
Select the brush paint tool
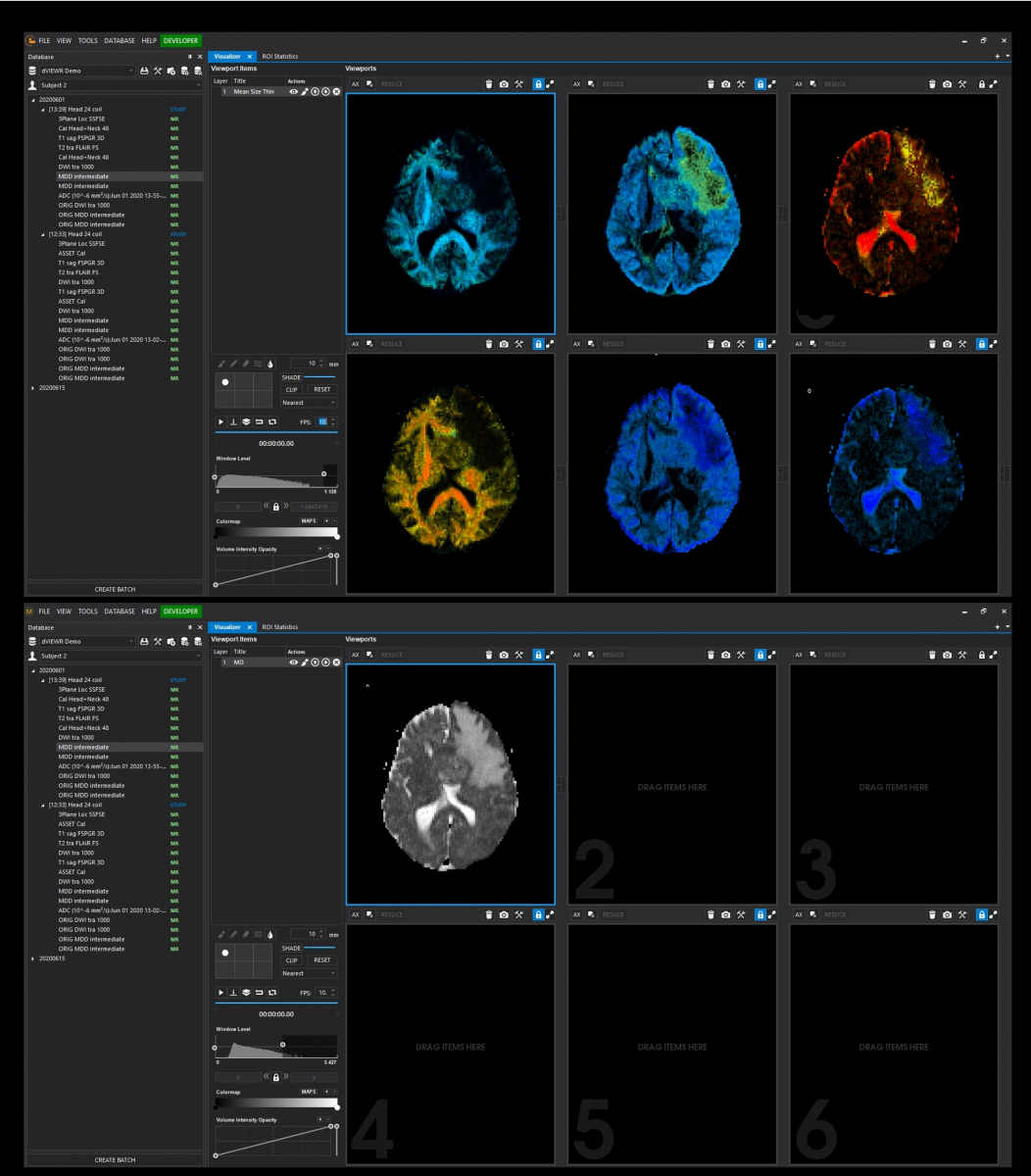(x=221, y=364)
